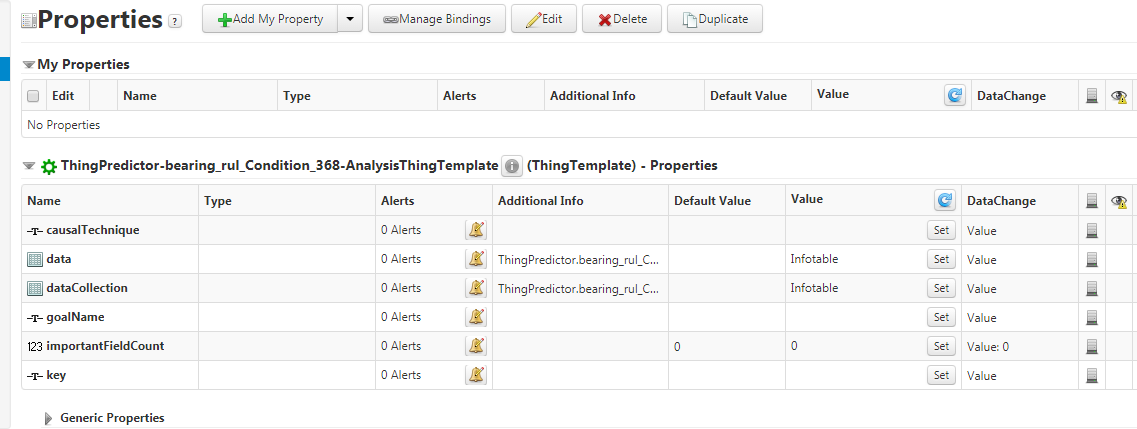Image resolution: width=1137 pixels, height=429 pixels.
Task: Click the Infotable value in dataCollection row
Action: coord(814,288)
